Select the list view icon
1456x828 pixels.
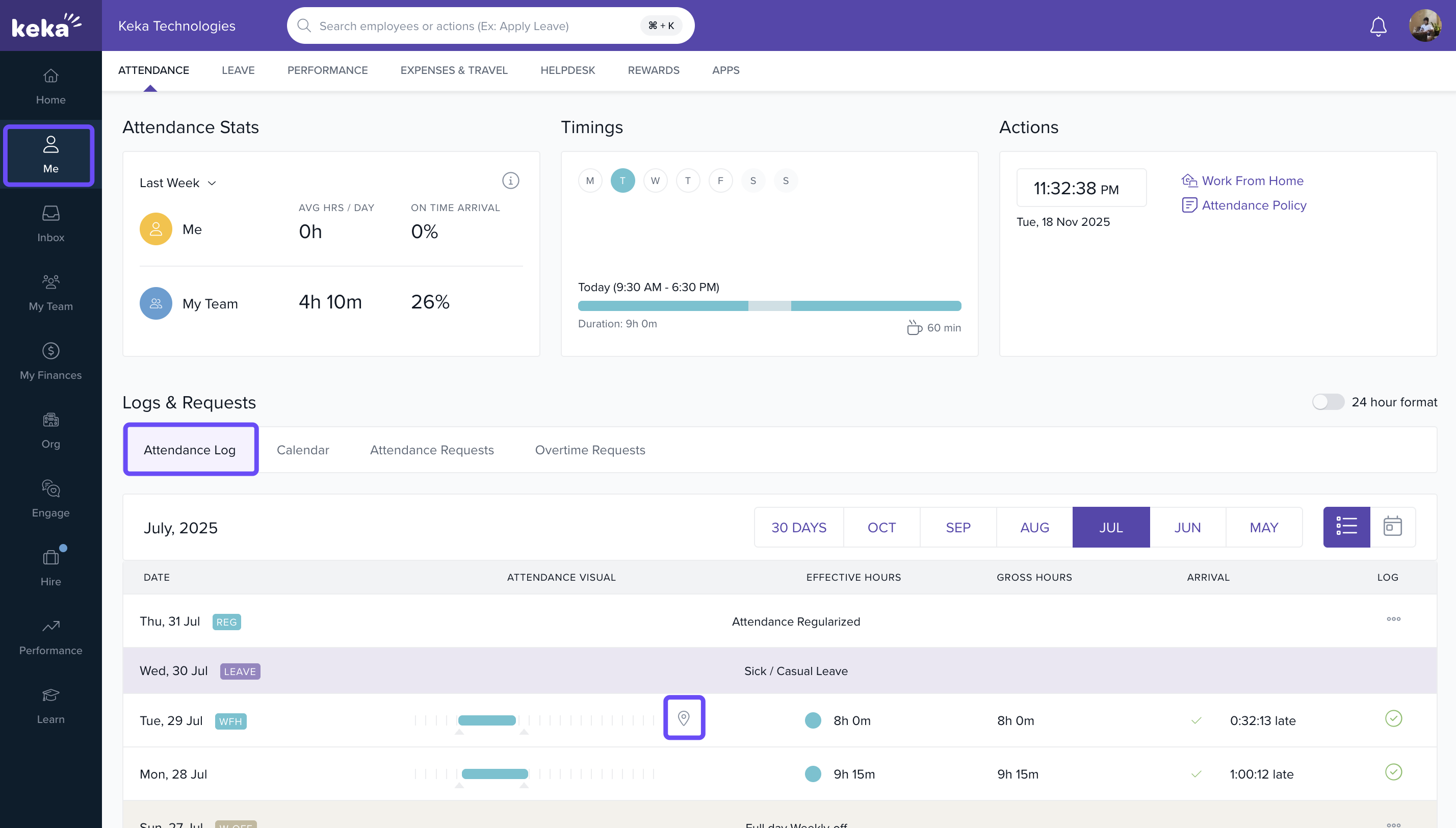pyautogui.click(x=1346, y=527)
